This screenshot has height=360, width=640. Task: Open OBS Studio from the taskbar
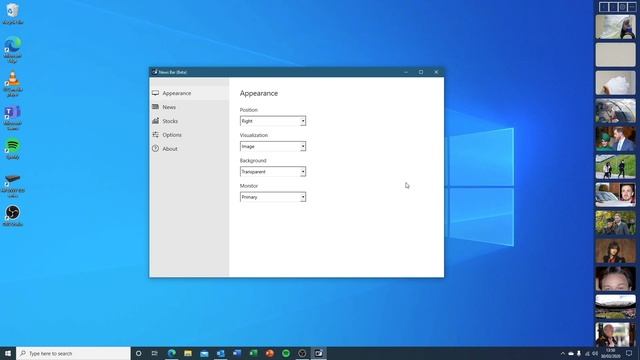click(x=302, y=353)
